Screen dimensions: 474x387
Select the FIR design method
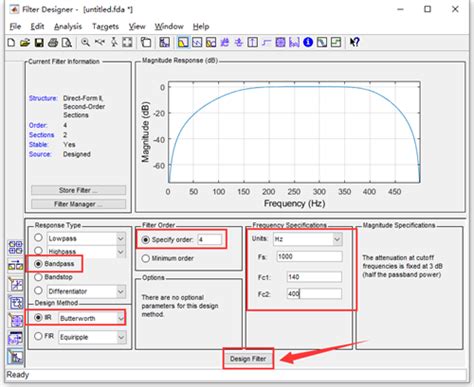click(x=38, y=336)
